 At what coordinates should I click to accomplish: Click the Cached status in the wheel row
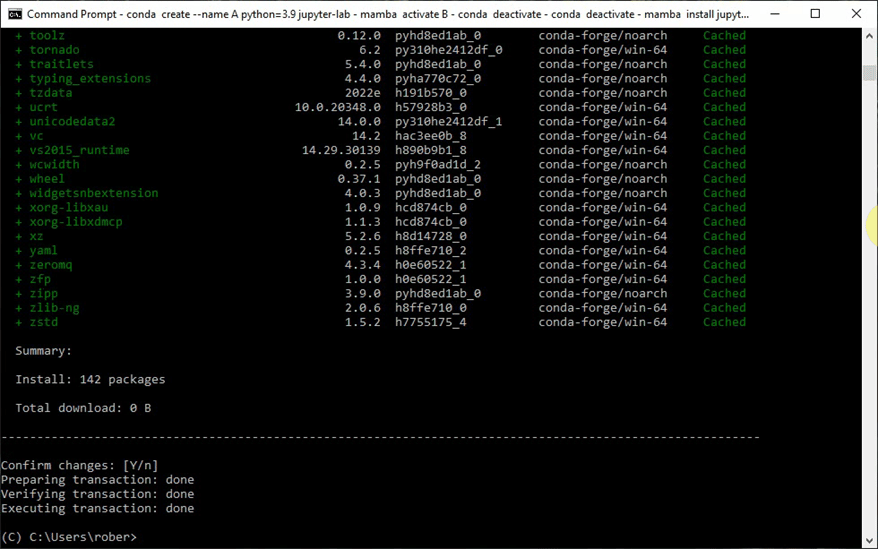coord(724,179)
